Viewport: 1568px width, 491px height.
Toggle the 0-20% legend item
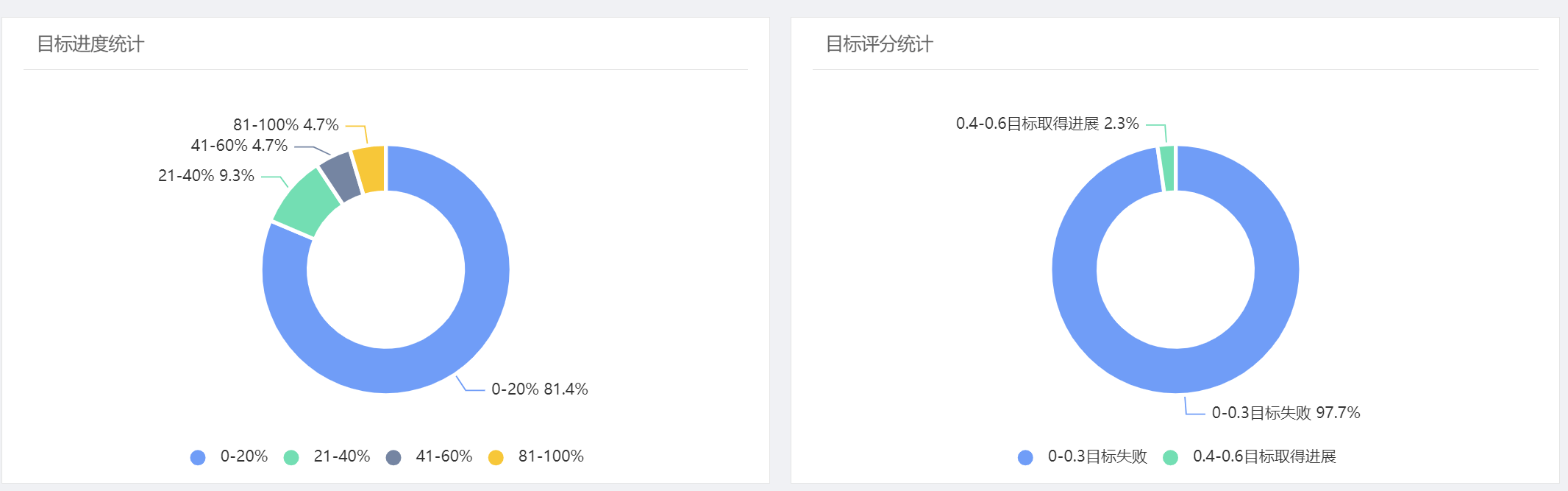(x=229, y=457)
